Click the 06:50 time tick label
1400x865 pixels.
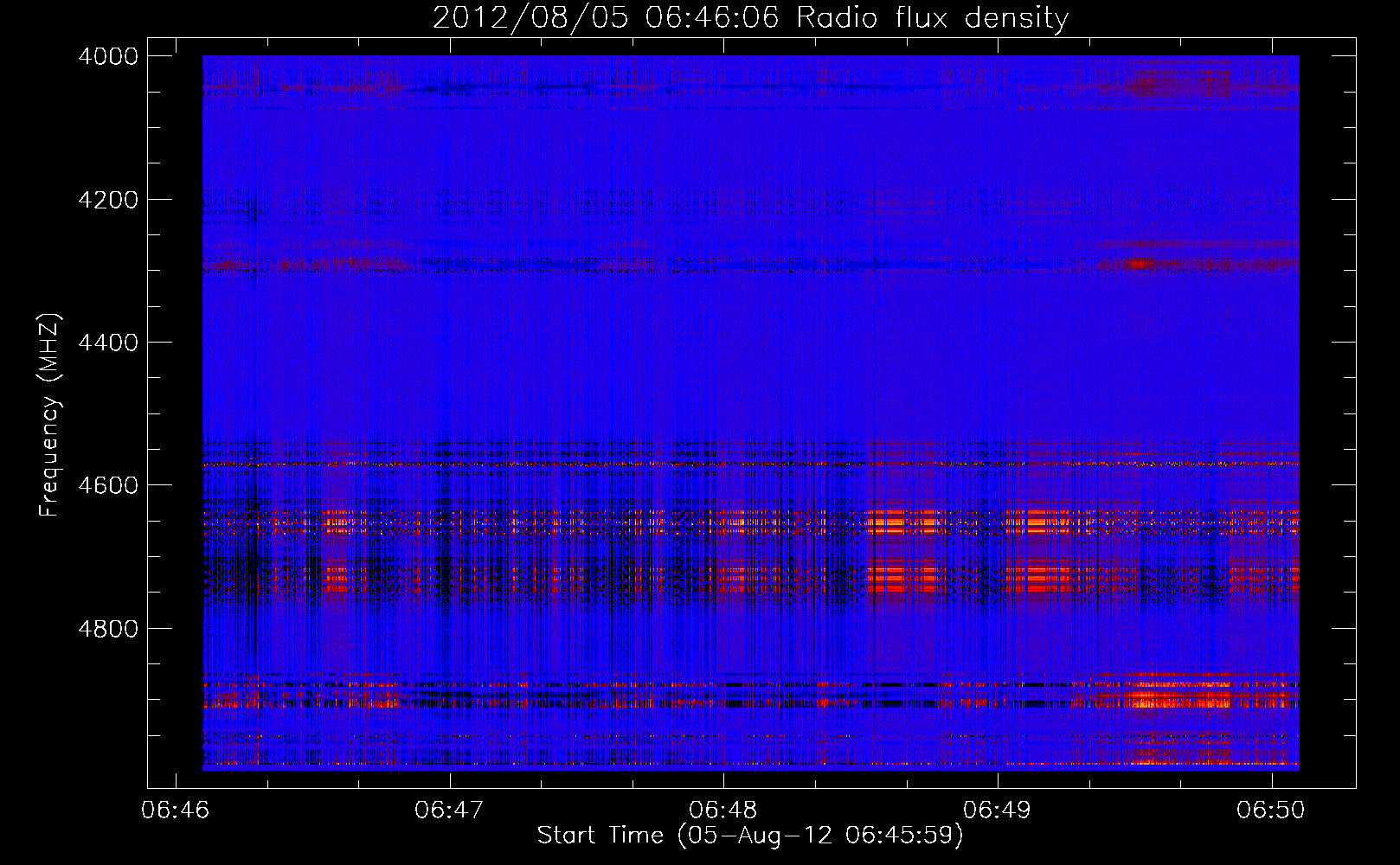click(1271, 810)
